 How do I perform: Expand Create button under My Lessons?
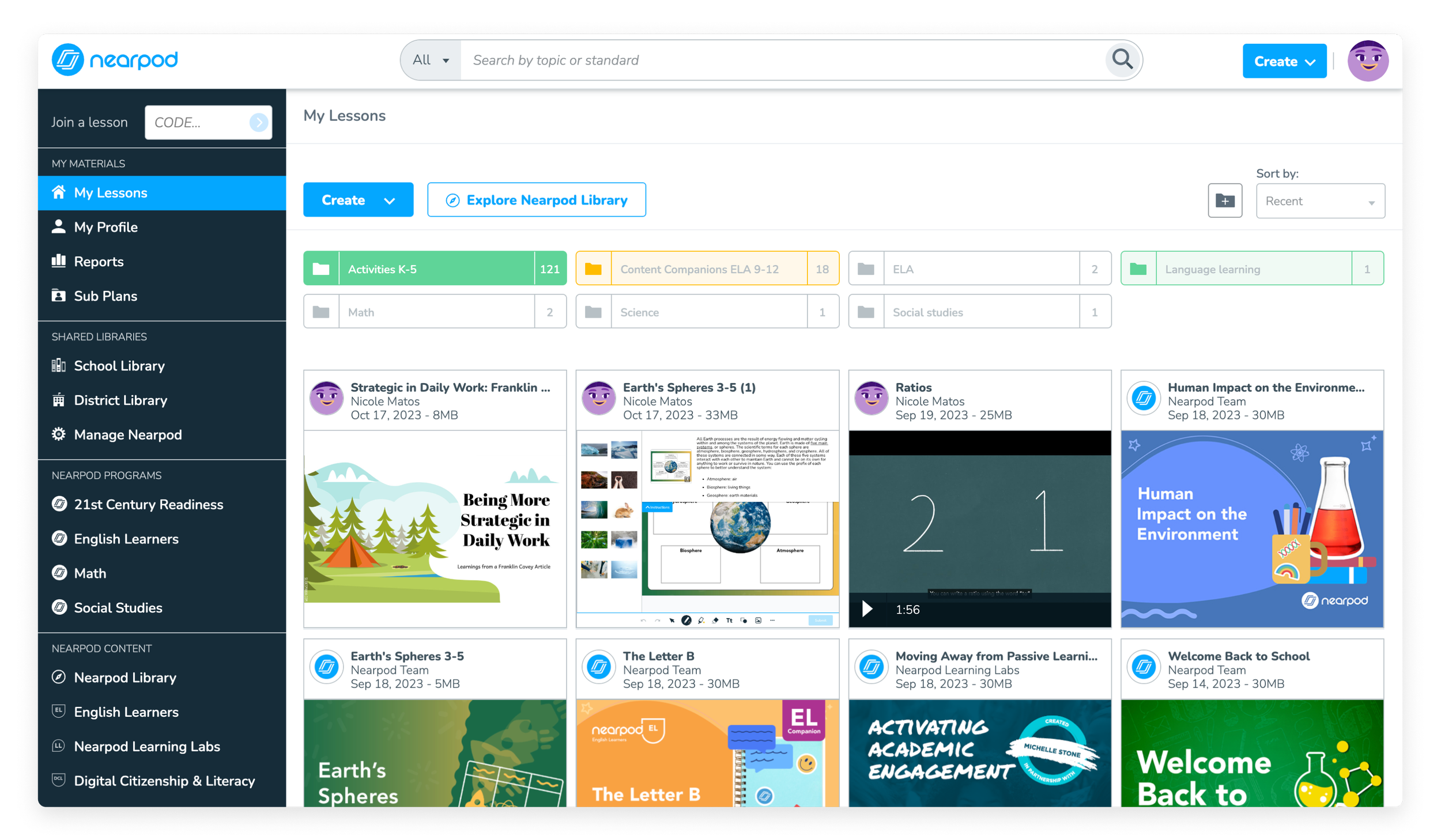coord(358,200)
